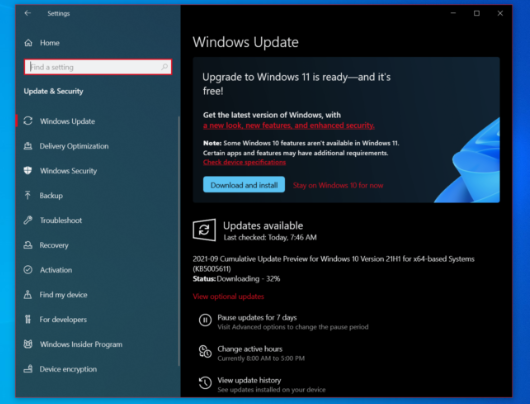Click the Change active hours clock icon

click(x=205, y=352)
